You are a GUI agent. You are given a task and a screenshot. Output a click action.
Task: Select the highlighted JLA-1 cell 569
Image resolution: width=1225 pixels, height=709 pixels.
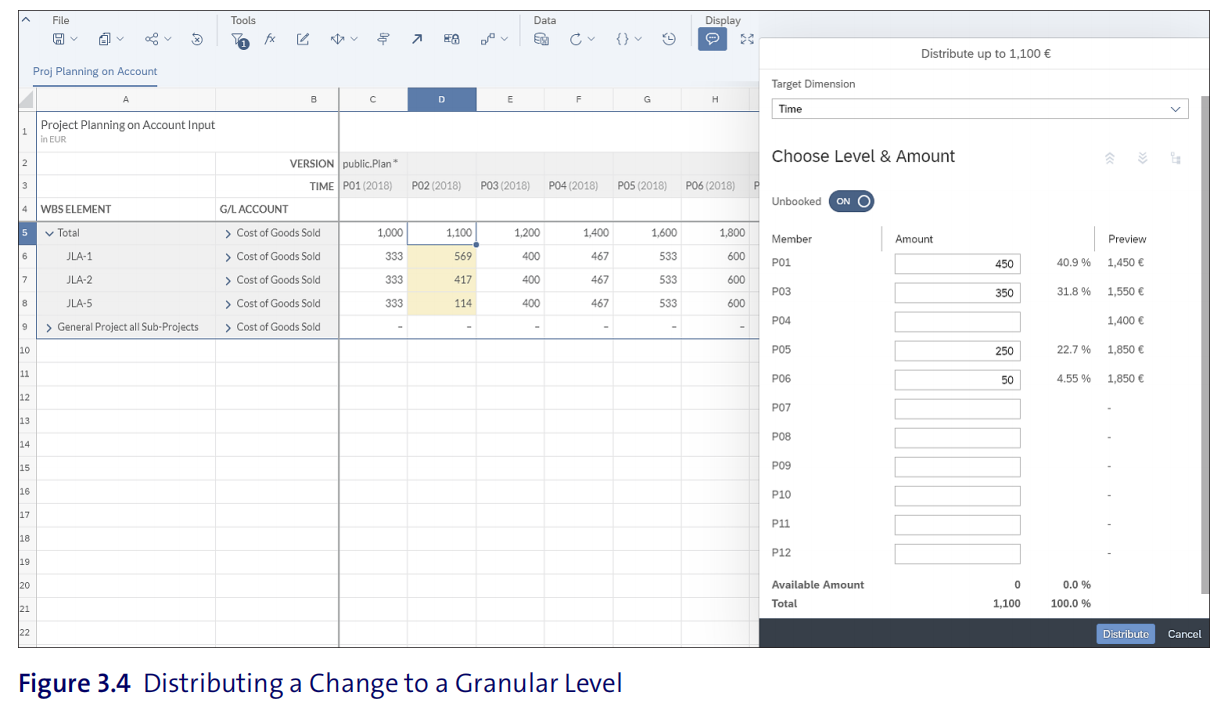tap(442, 256)
